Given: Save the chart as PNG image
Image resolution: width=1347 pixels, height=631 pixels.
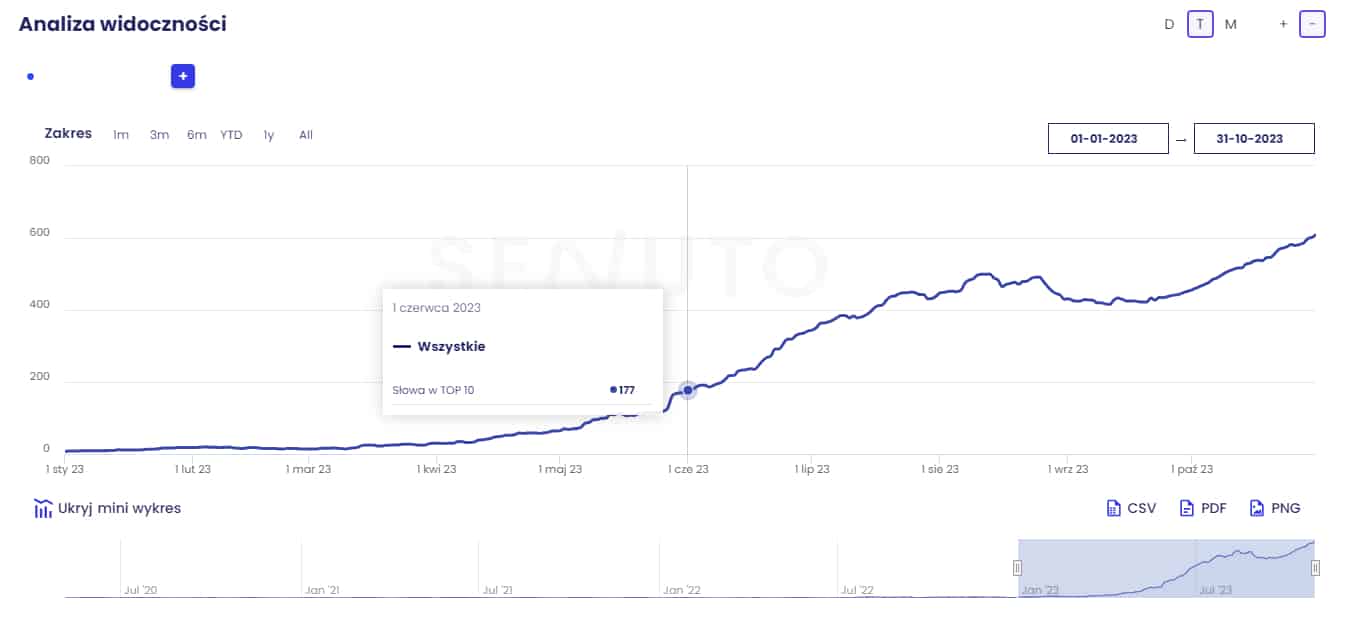Looking at the screenshot, I should tap(1275, 508).
